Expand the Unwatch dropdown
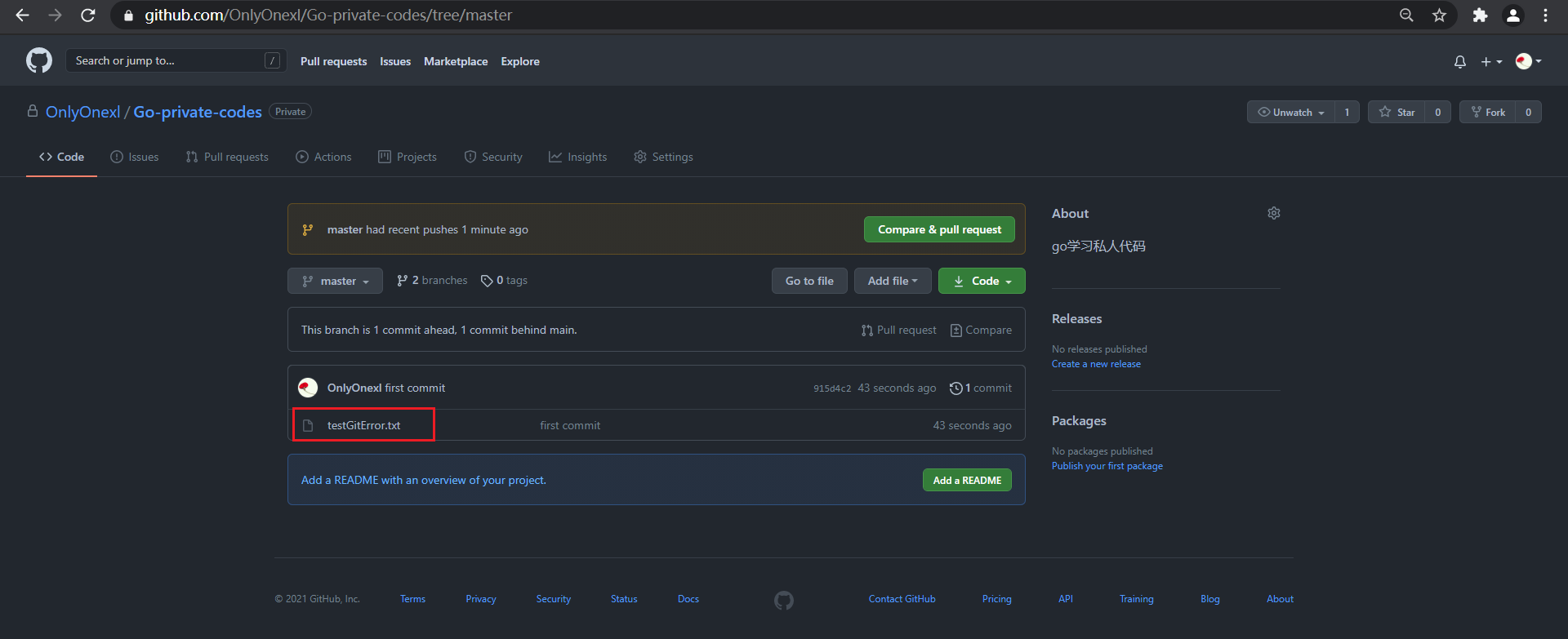 (1290, 112)
